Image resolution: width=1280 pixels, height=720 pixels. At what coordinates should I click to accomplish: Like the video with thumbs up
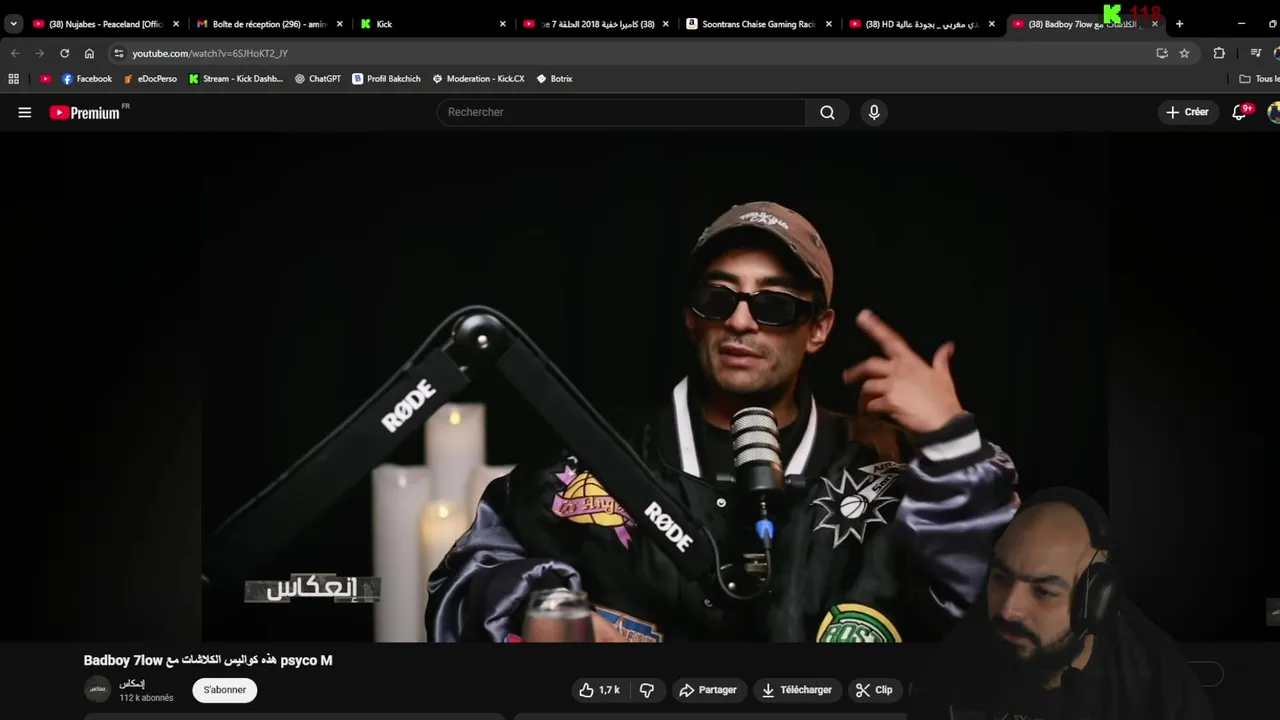[x=599, y=690]
